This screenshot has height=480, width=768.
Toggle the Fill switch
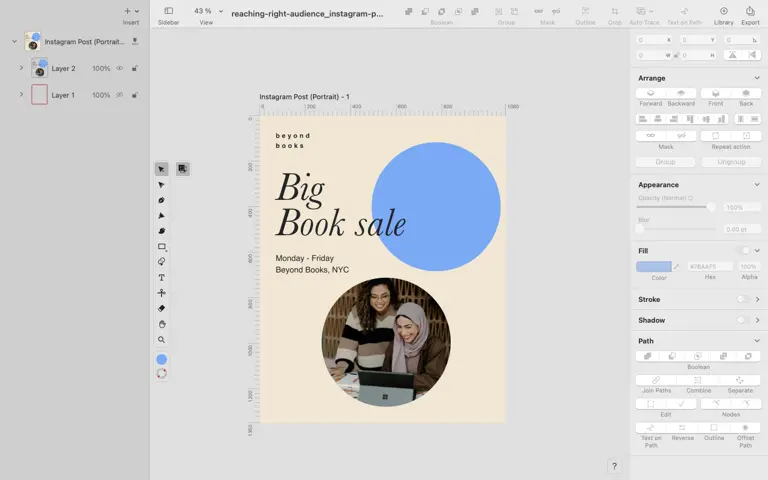pos(744,250)
